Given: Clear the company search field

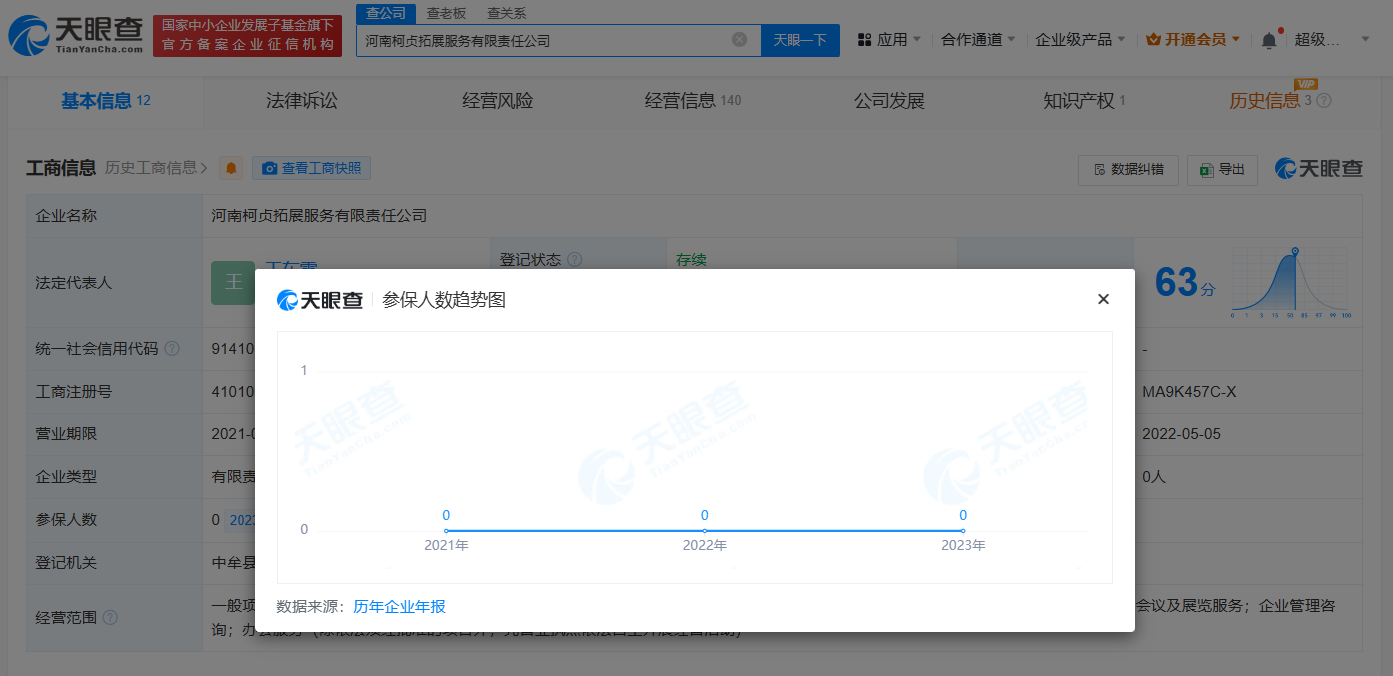Looking at the screenshot, I should 739,40.
